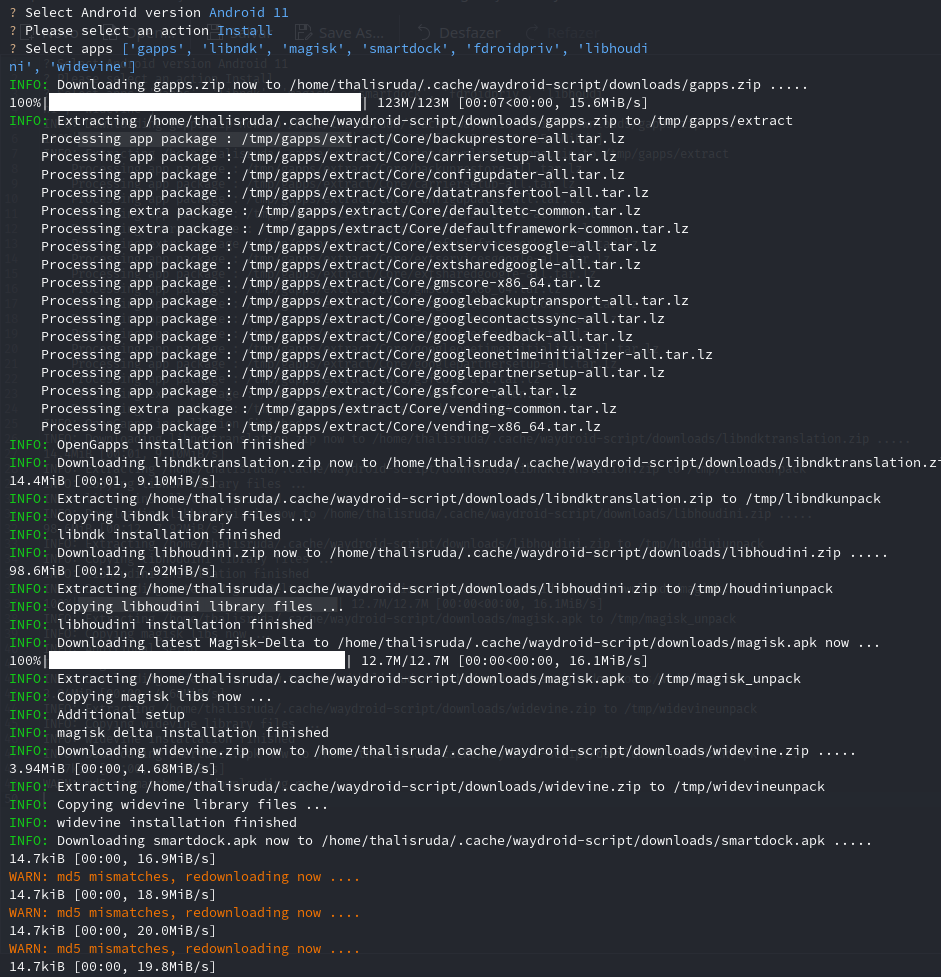Screen dimensions: 941x977
Task: Click the 'Install' action answer
Action: [245, 31]
